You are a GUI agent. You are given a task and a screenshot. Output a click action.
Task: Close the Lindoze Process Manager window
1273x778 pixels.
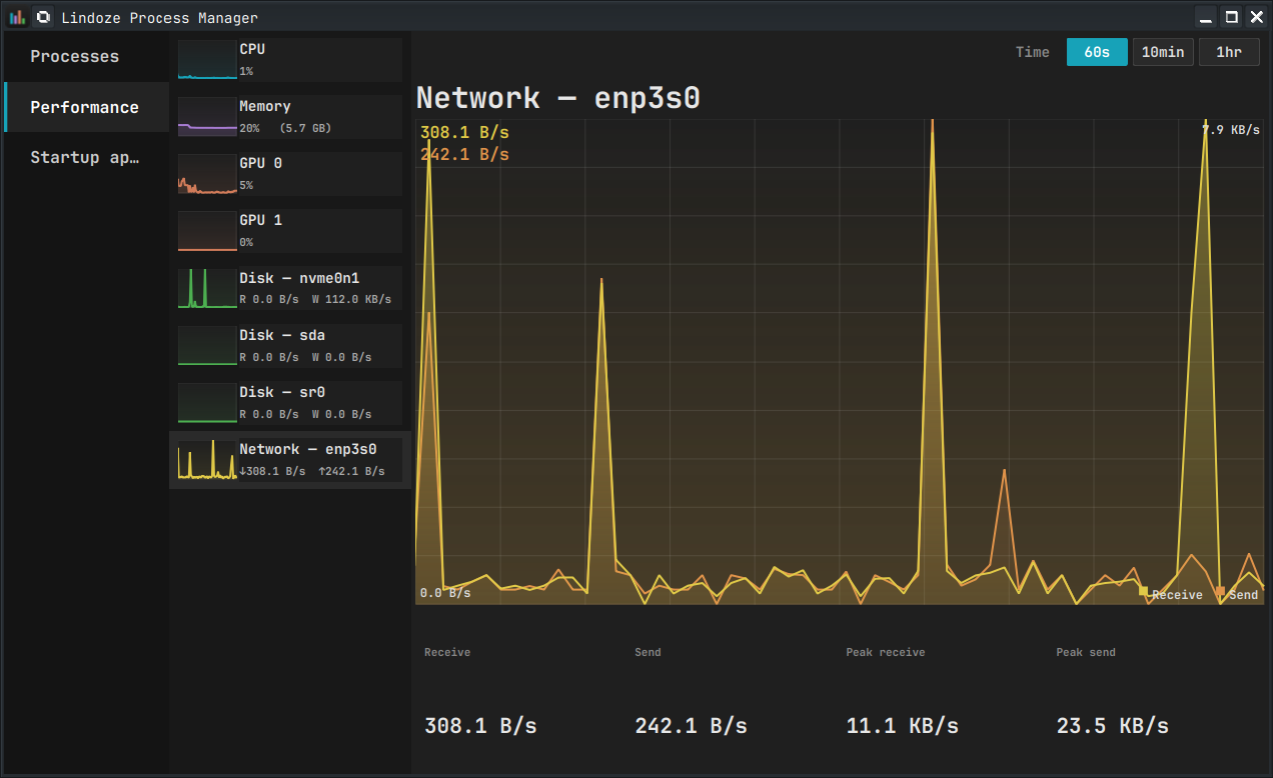pyautogui.click(x=1257, y=17)
